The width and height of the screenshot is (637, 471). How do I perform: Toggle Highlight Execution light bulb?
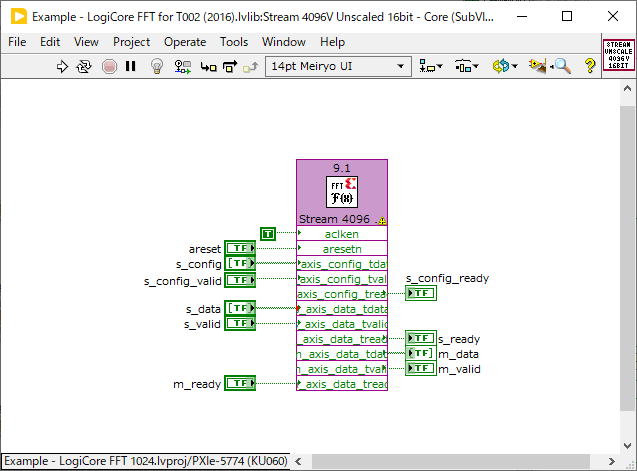pos(157,66)
